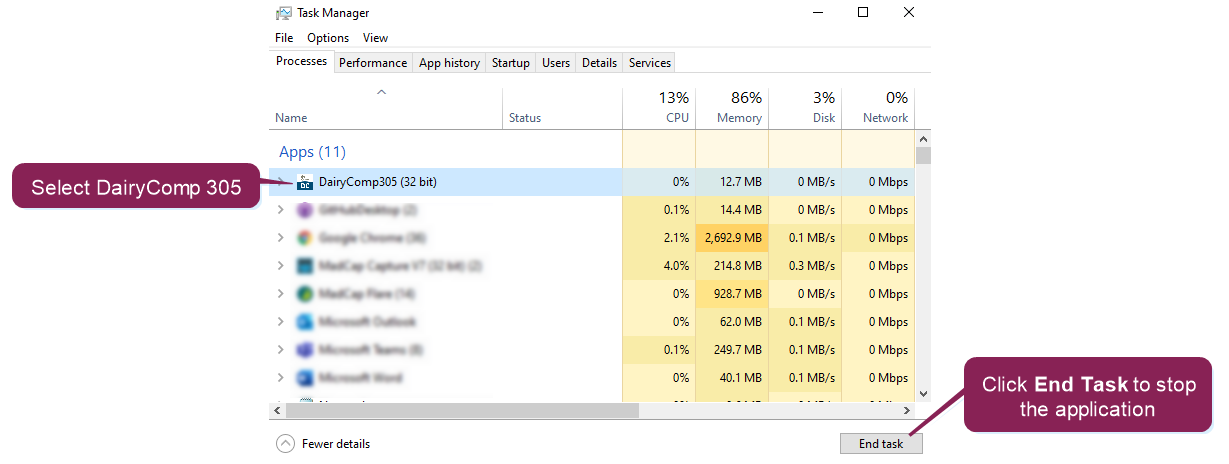1229x464 pixels.
Task: Click the 40.1 MB memory cell
Action: (731, 378)
